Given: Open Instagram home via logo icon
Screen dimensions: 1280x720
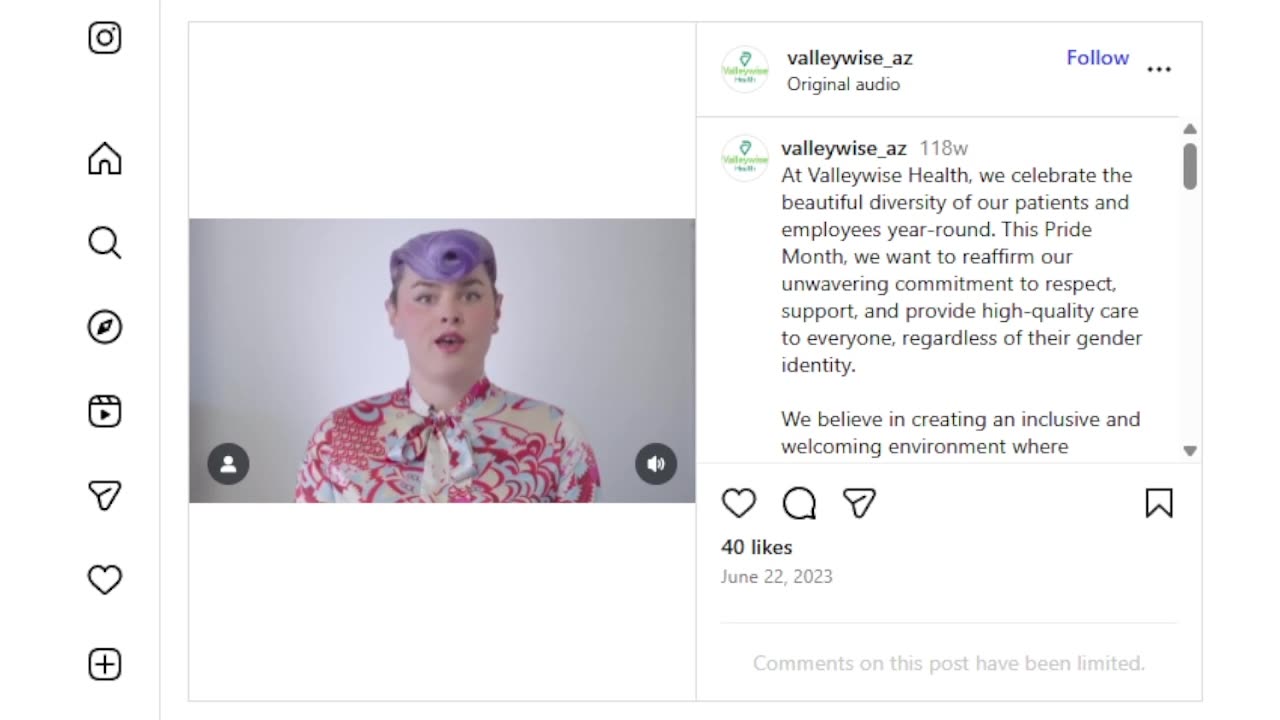Looking at the screenshot, I should pos(105,38).
